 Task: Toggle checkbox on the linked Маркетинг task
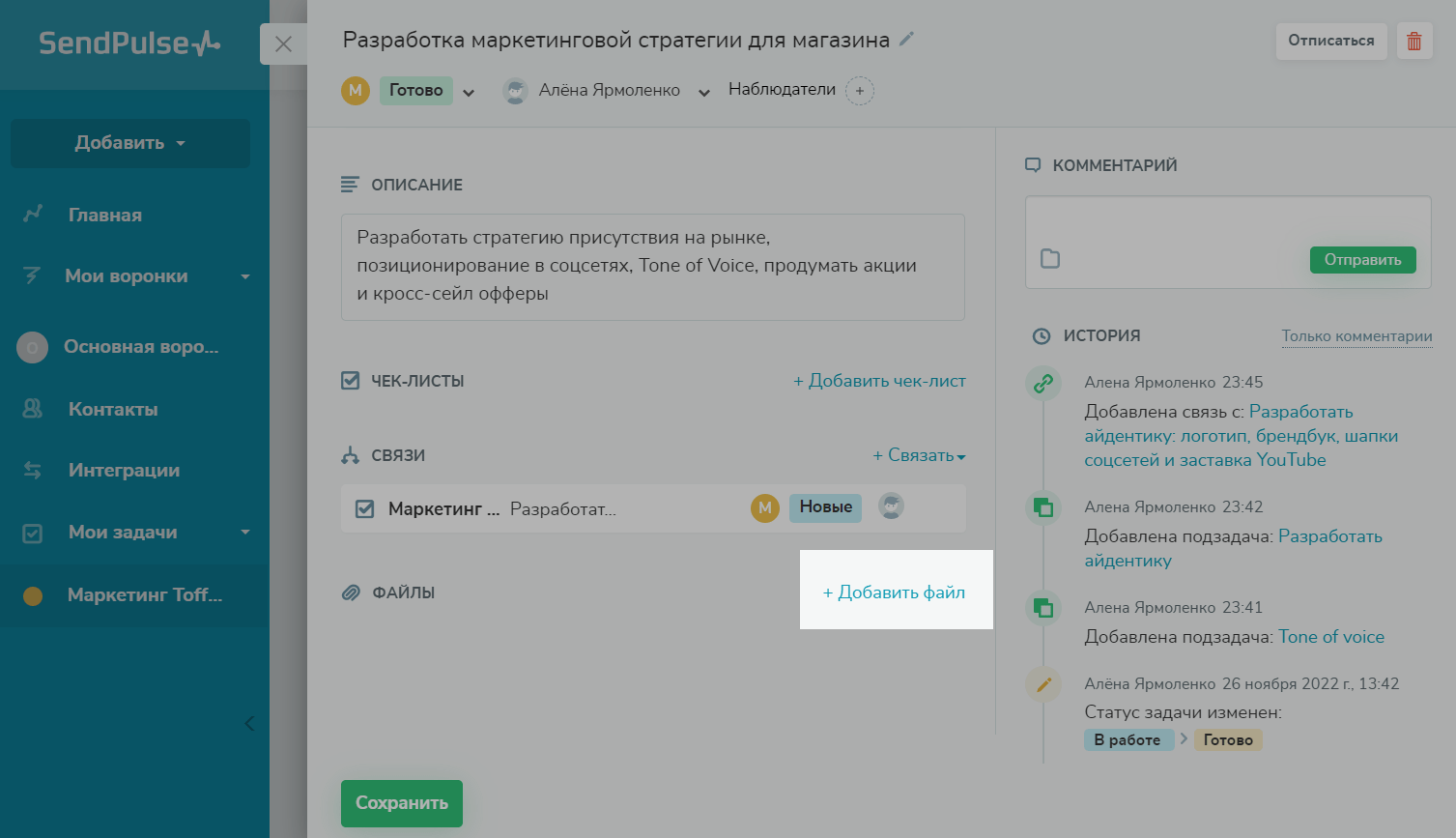click(x=365, y=508)
